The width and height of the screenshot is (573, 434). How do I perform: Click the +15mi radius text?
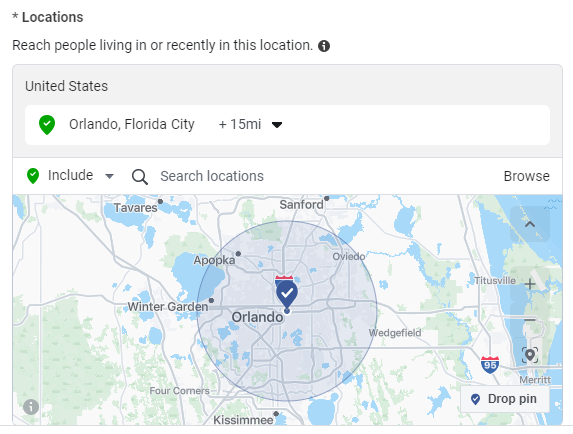[240, 125]
